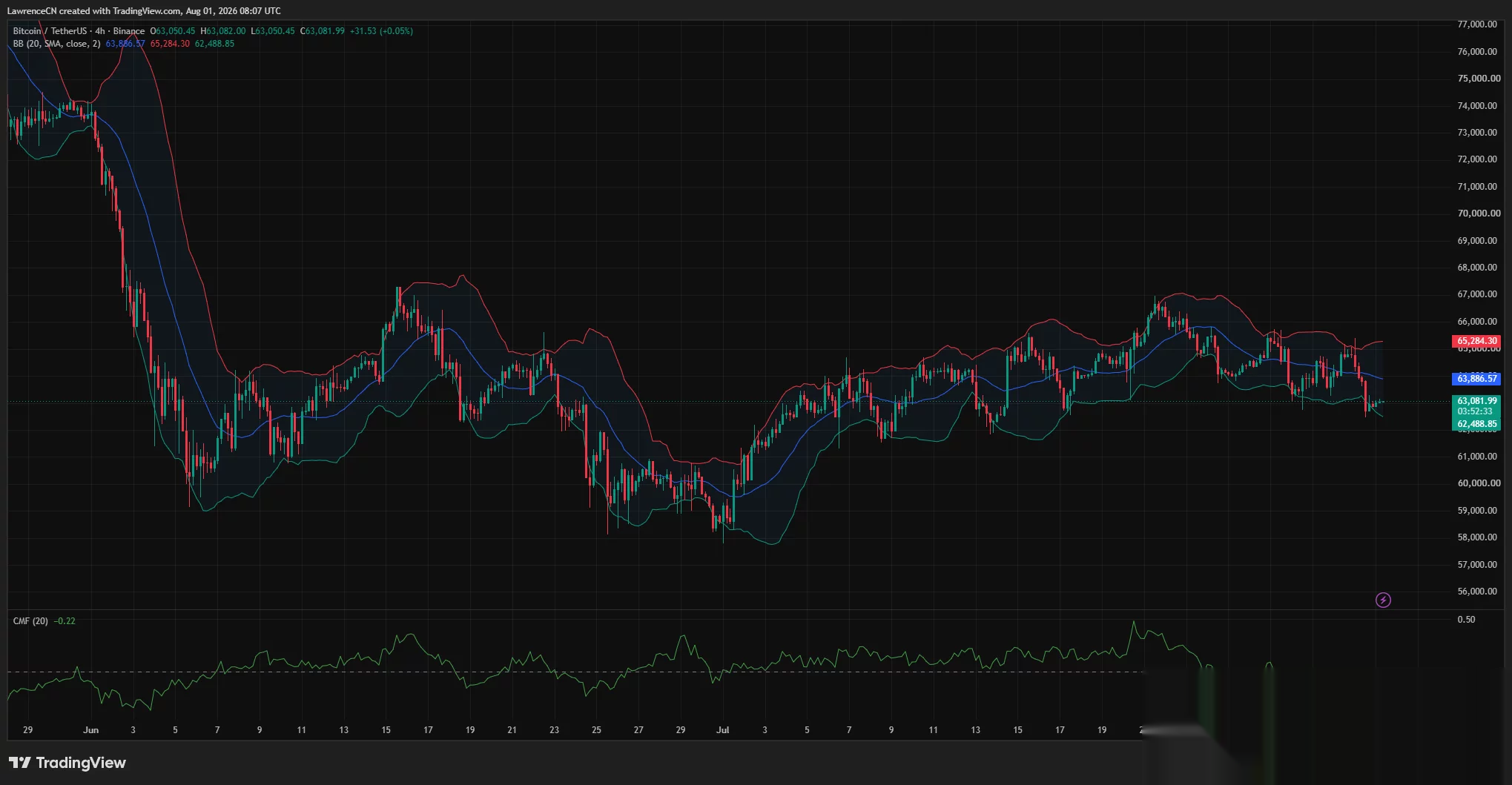Click the 58,000.00 price axis label
1512x785 pixels.
[1477, 537]
